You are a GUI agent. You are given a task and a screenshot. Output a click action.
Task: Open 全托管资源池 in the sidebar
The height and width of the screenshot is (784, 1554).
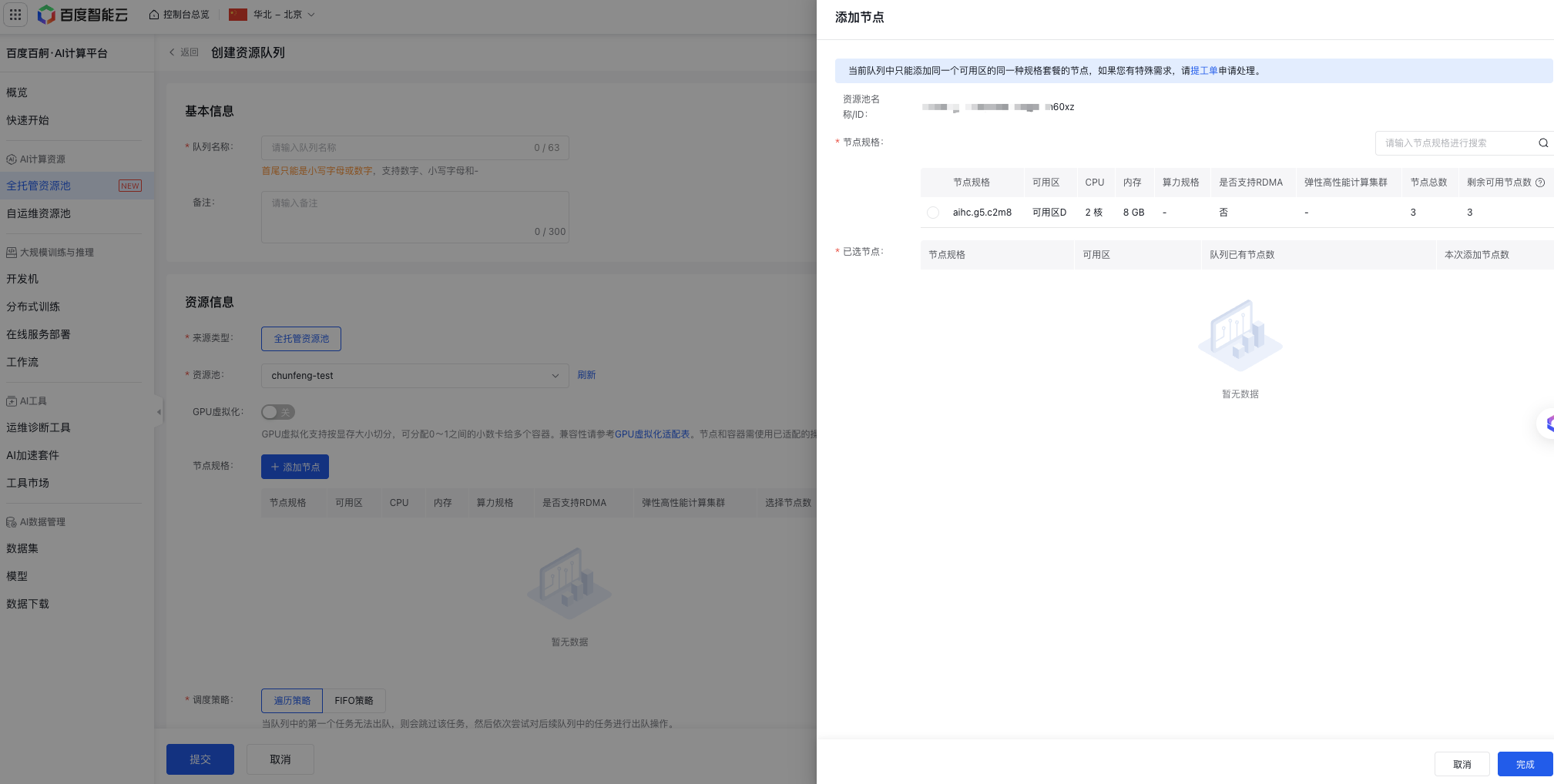(x=39, y=186)
